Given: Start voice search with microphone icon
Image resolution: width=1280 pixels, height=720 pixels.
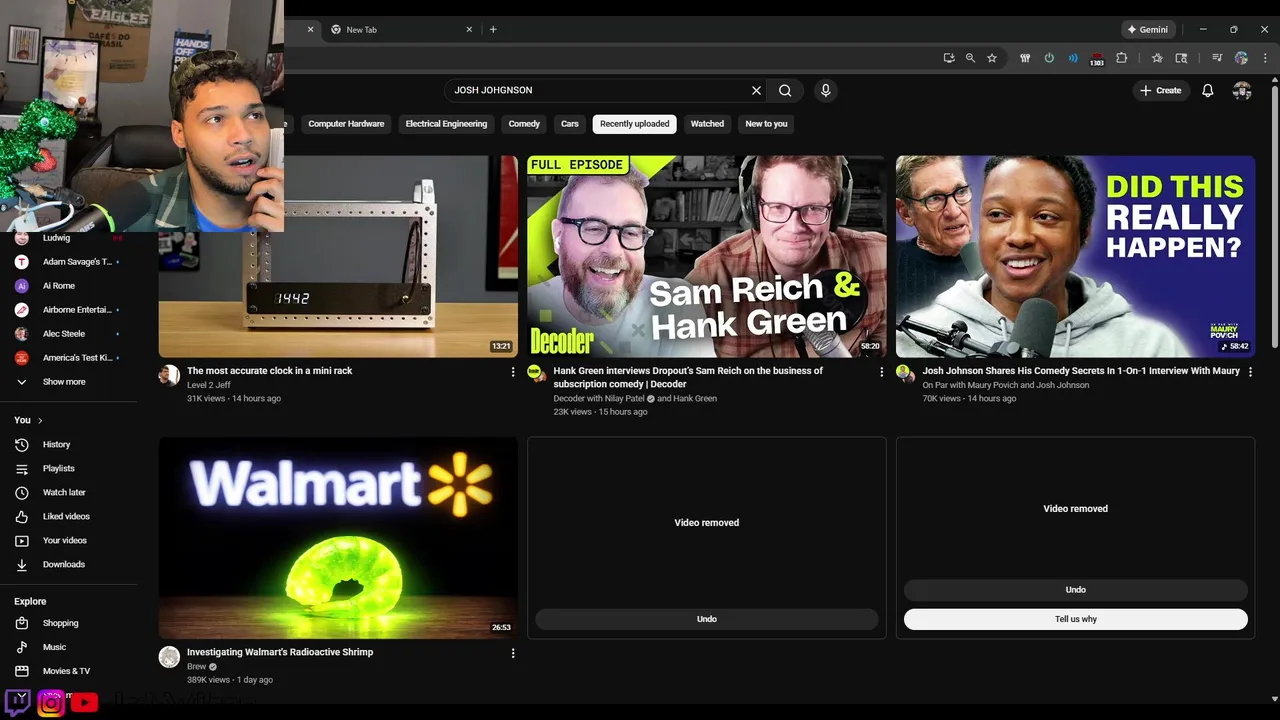Looking at the screenshot, I should pyautogui.click(x=825, y=90).
